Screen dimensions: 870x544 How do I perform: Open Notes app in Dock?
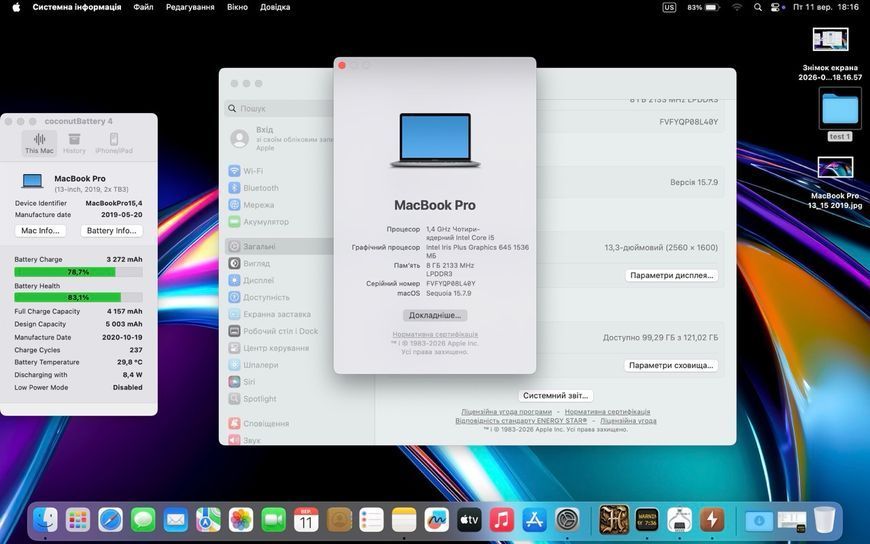[404, 520]
